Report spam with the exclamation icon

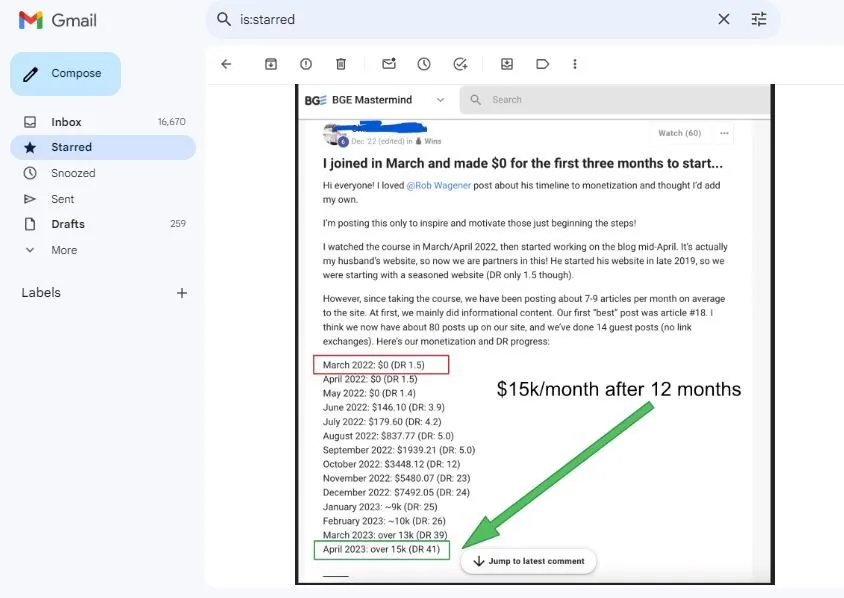306,64
